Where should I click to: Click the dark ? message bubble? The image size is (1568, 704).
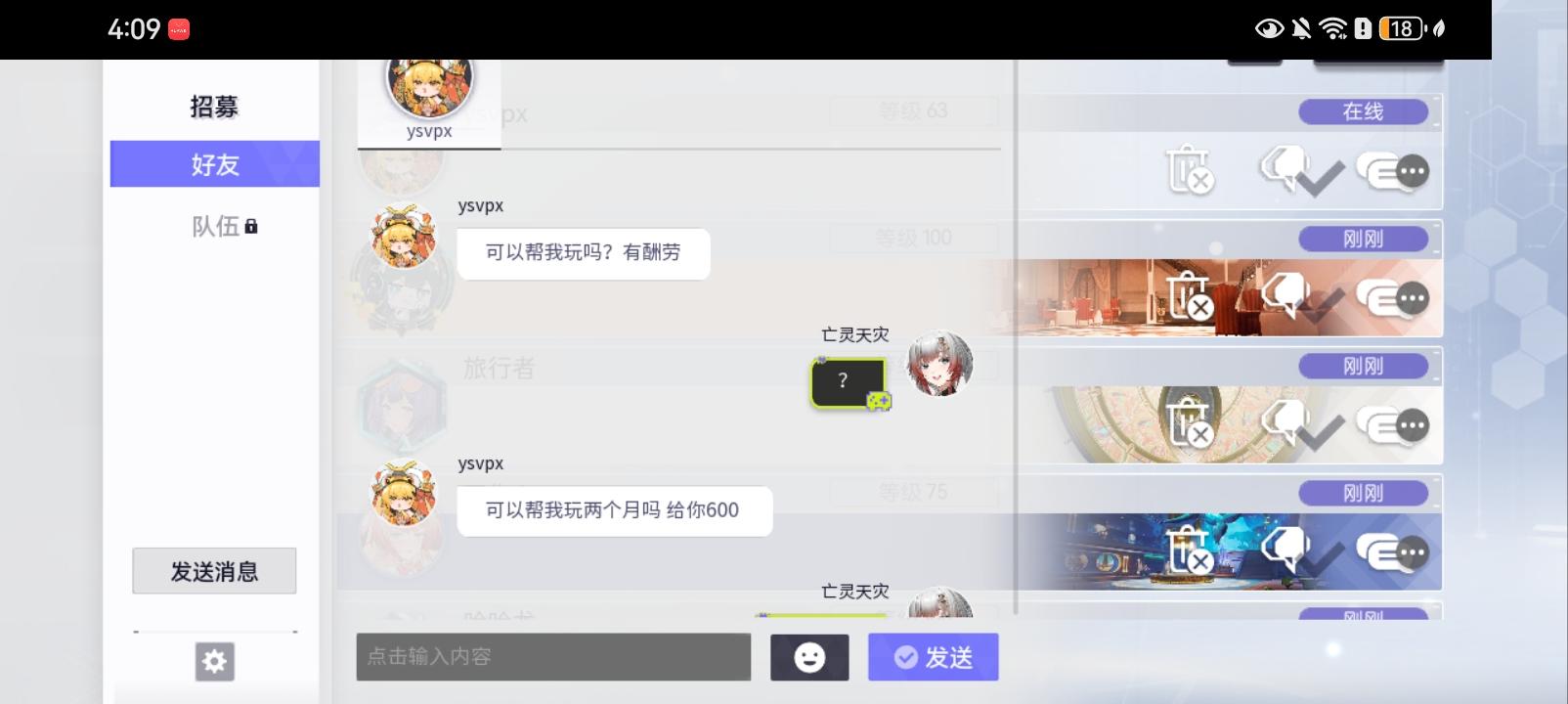pyautogui.click(x=848, y=382)
